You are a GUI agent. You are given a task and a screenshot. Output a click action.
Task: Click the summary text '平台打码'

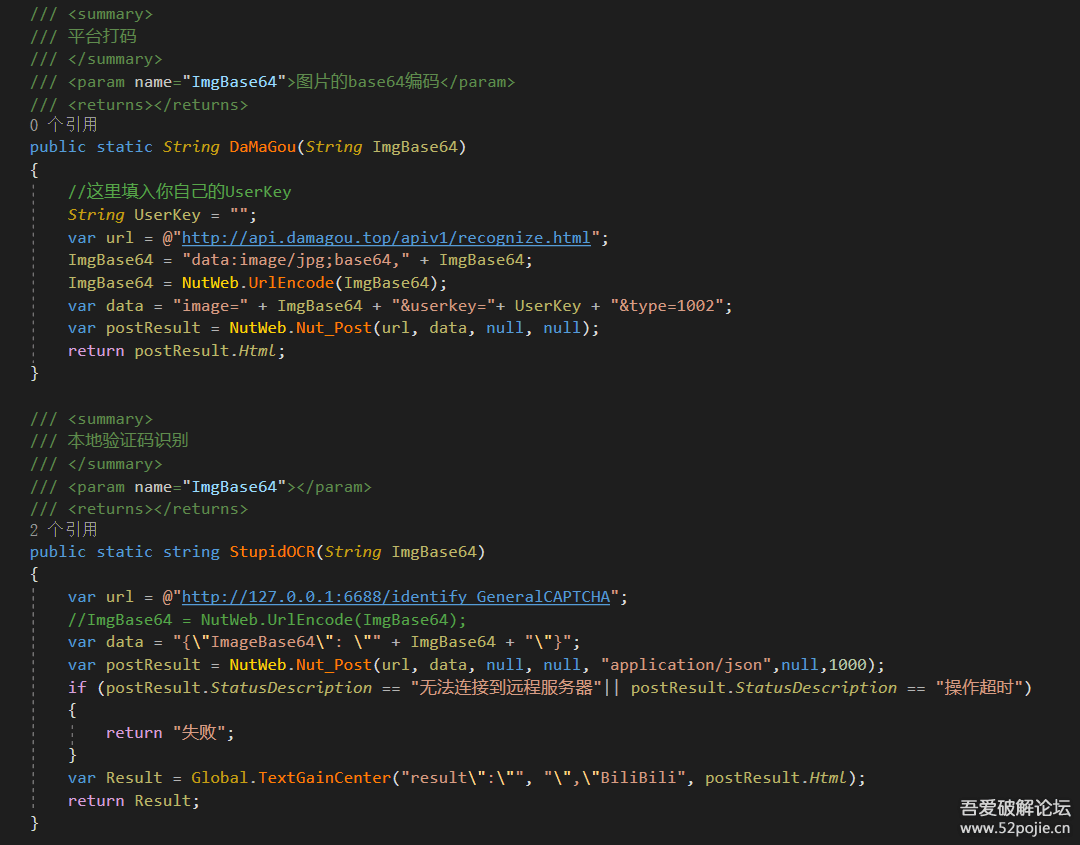coord(102,36)
